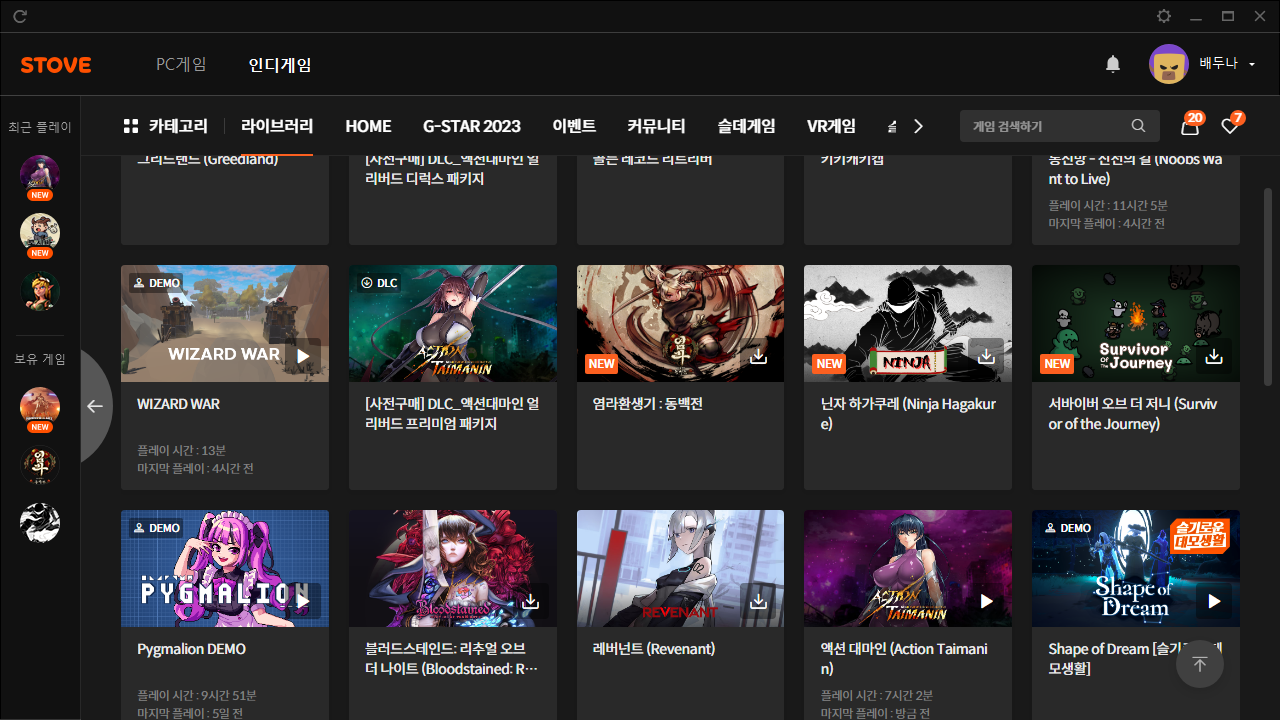Open the notifications bell
The image size is (1280, 720).
pos(1113,65)
